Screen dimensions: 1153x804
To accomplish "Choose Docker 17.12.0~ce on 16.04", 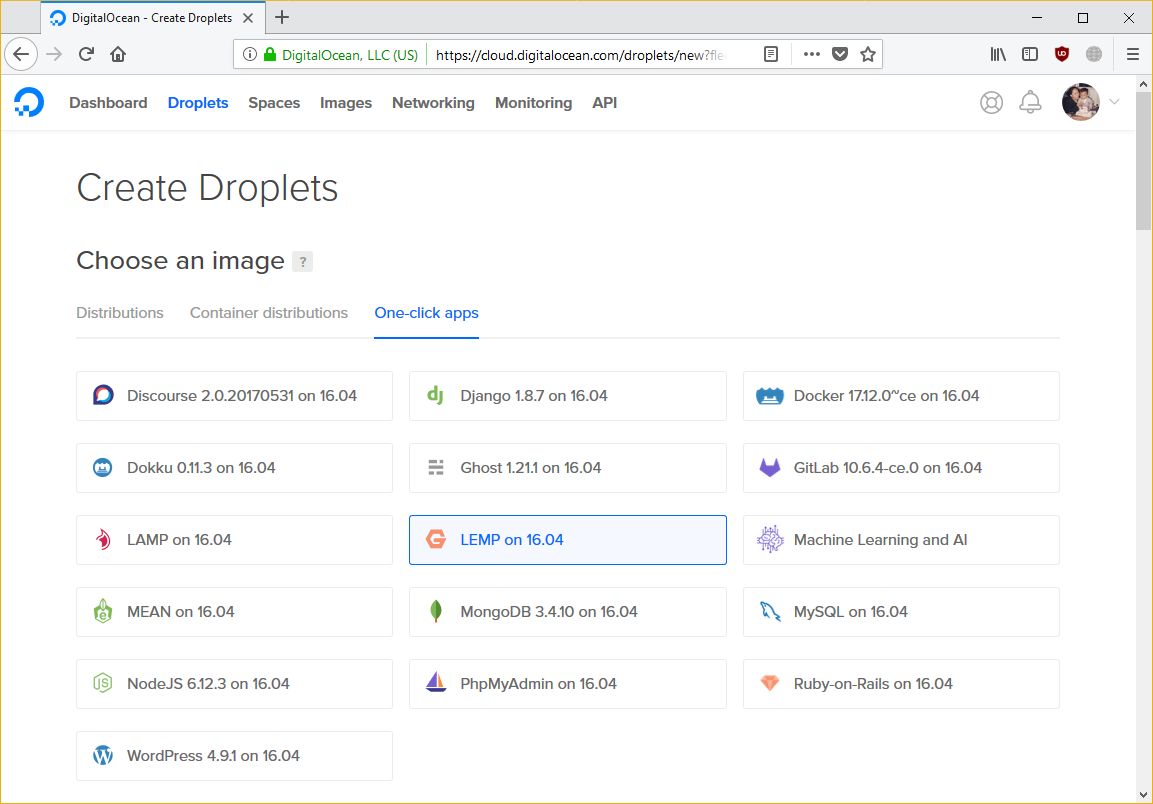I will (x=902, y=396).
